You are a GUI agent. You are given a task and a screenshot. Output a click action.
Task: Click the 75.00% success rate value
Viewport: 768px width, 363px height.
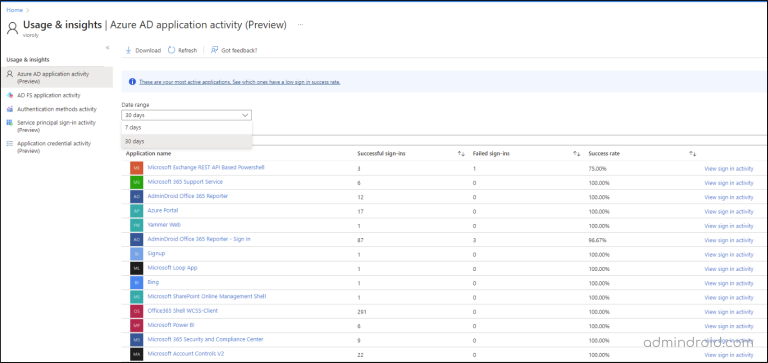pyautogui.click(x=598, y=169)
